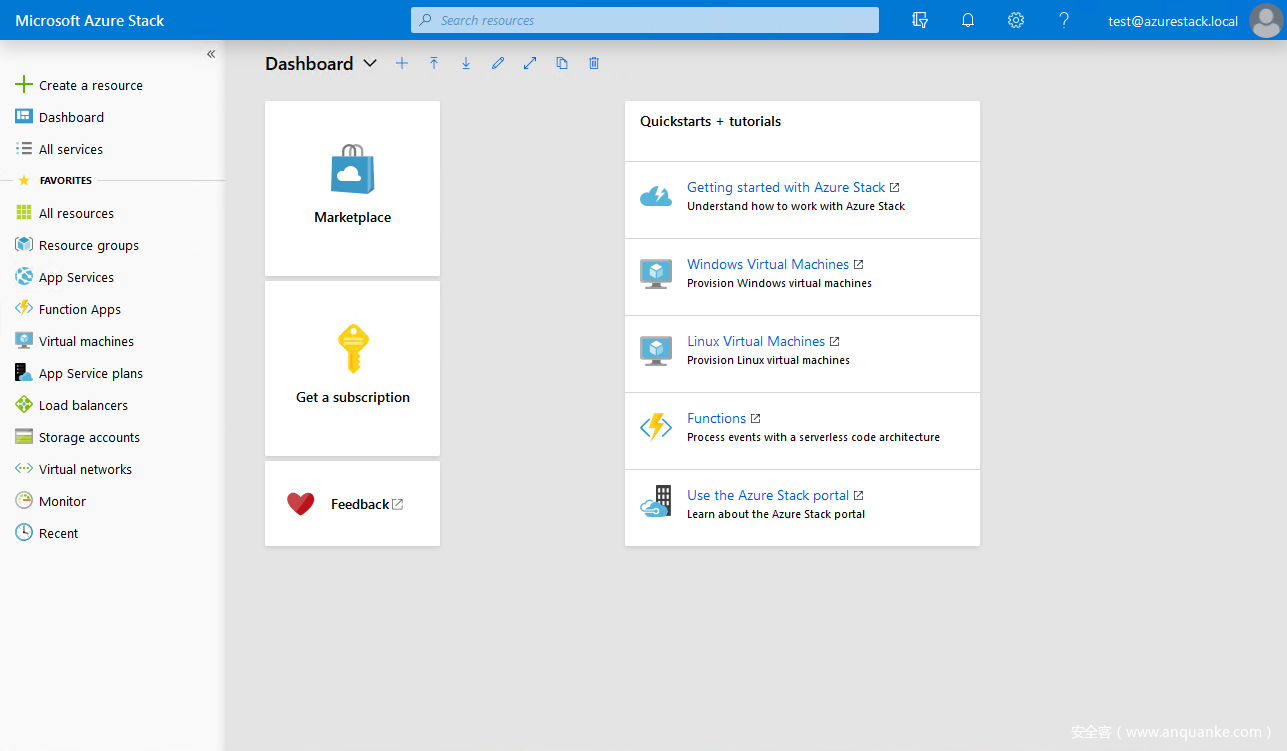Clone the dashboard with copy icon

[562, 63]
